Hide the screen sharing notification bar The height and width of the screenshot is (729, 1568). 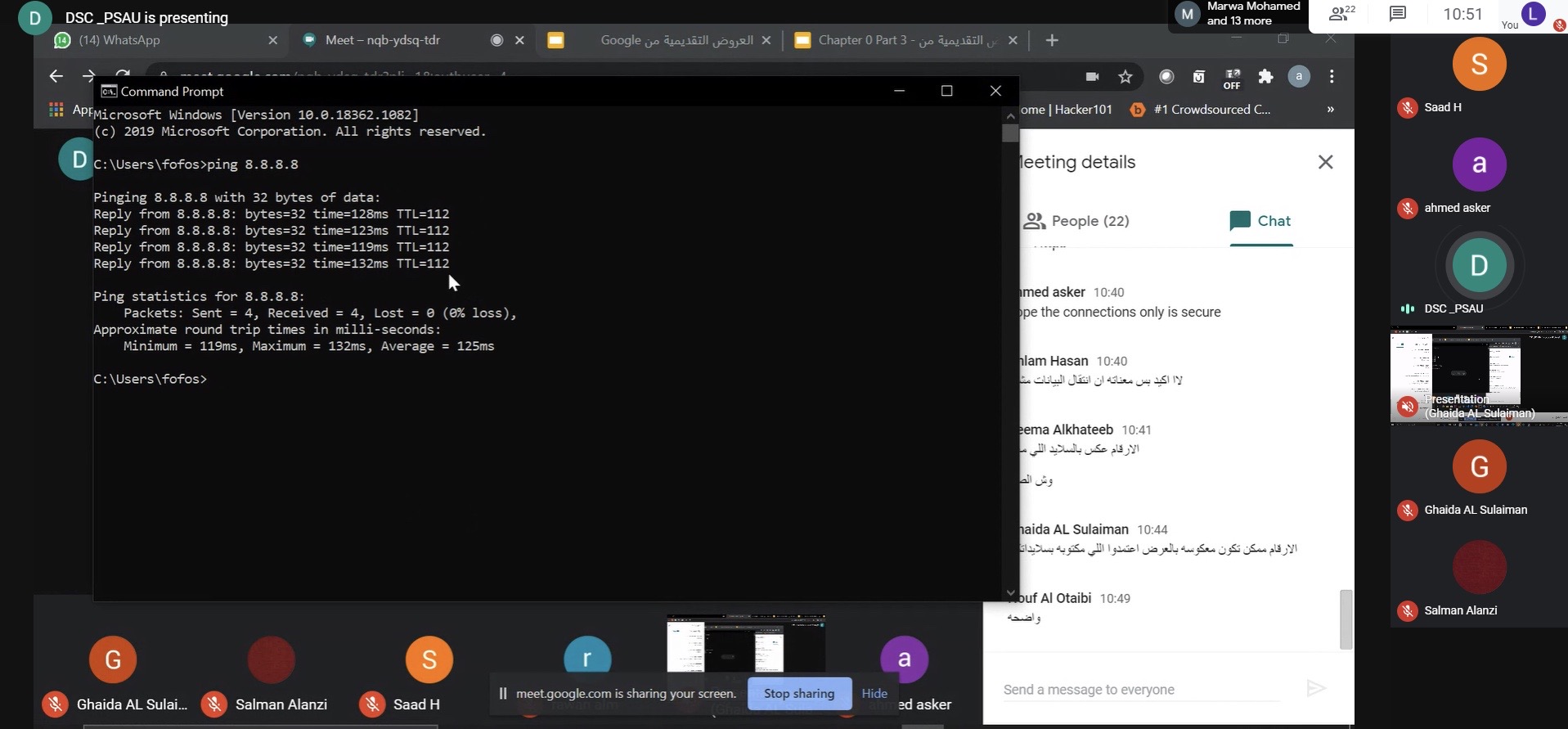tap(874, 693)
